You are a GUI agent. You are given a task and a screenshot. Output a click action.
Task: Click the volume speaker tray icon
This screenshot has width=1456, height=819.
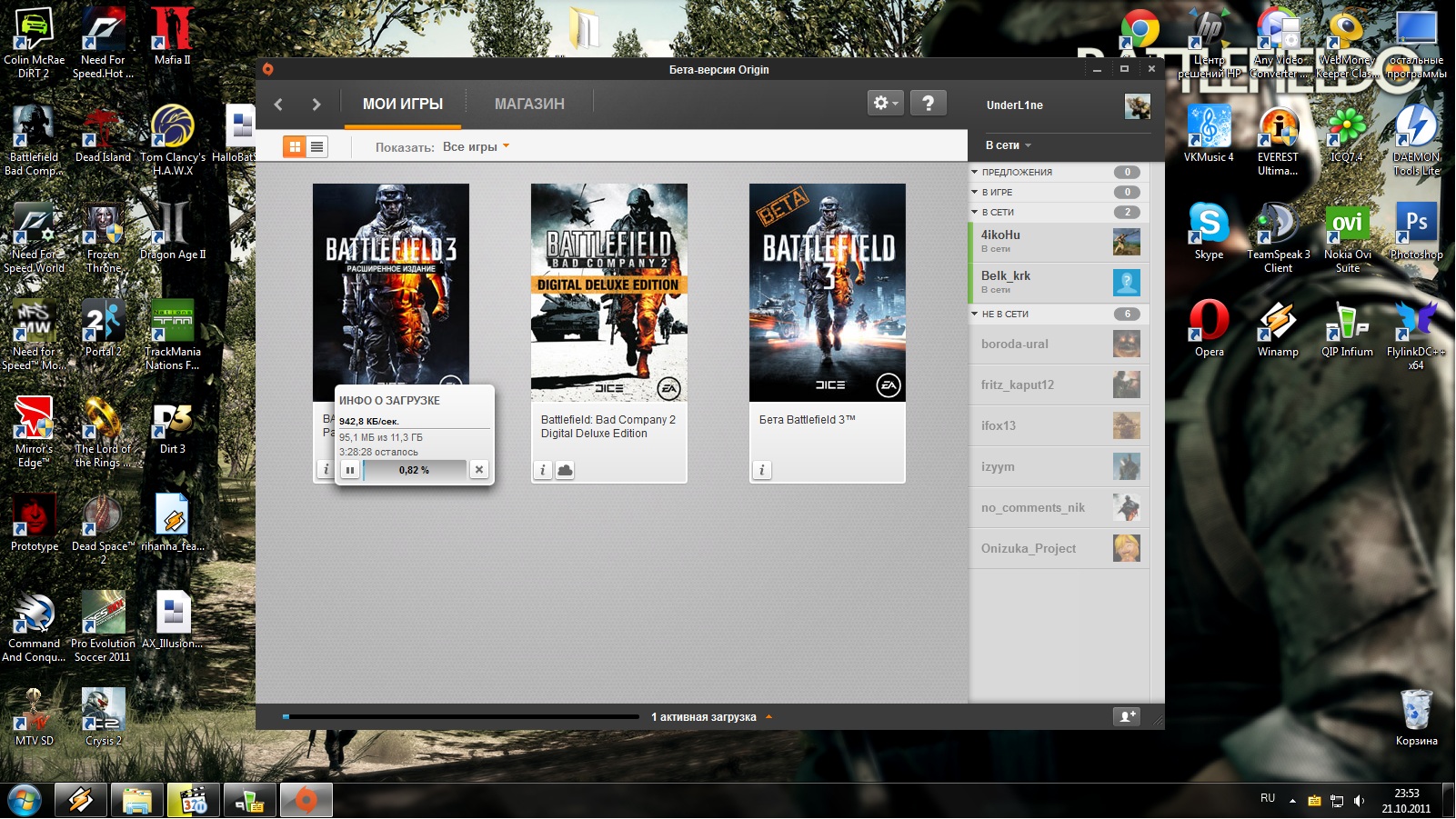click(x=1359, y=801)
